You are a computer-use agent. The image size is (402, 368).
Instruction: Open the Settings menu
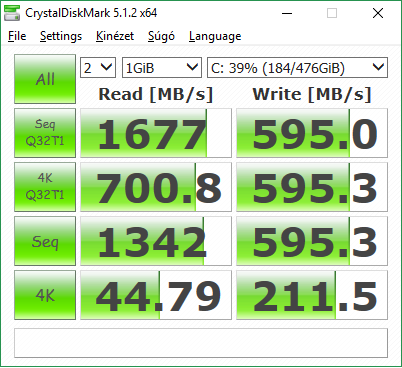coord(61,36)
